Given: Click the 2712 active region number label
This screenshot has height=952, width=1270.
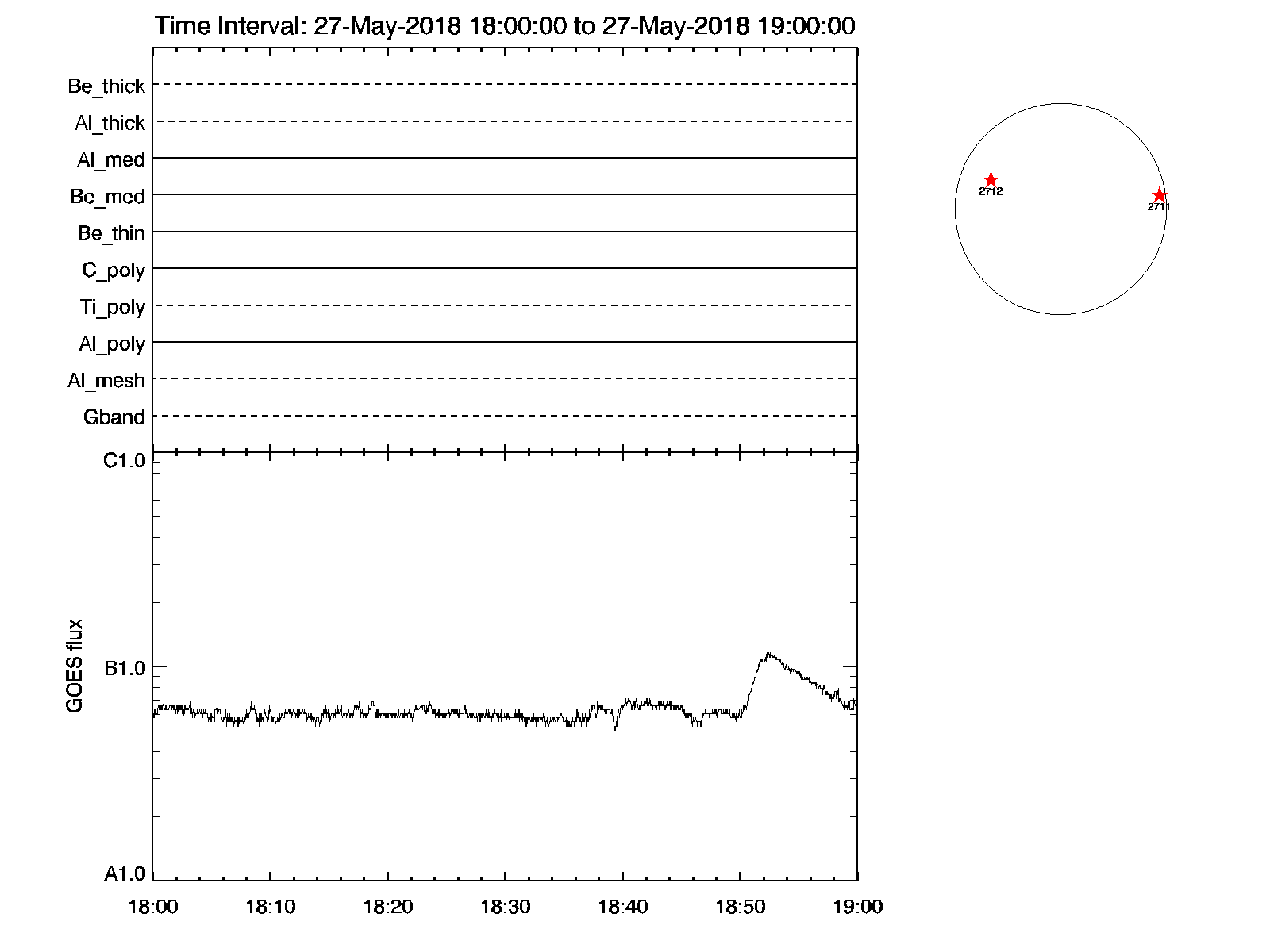Looking at the screenshot, I should (991, 192).
